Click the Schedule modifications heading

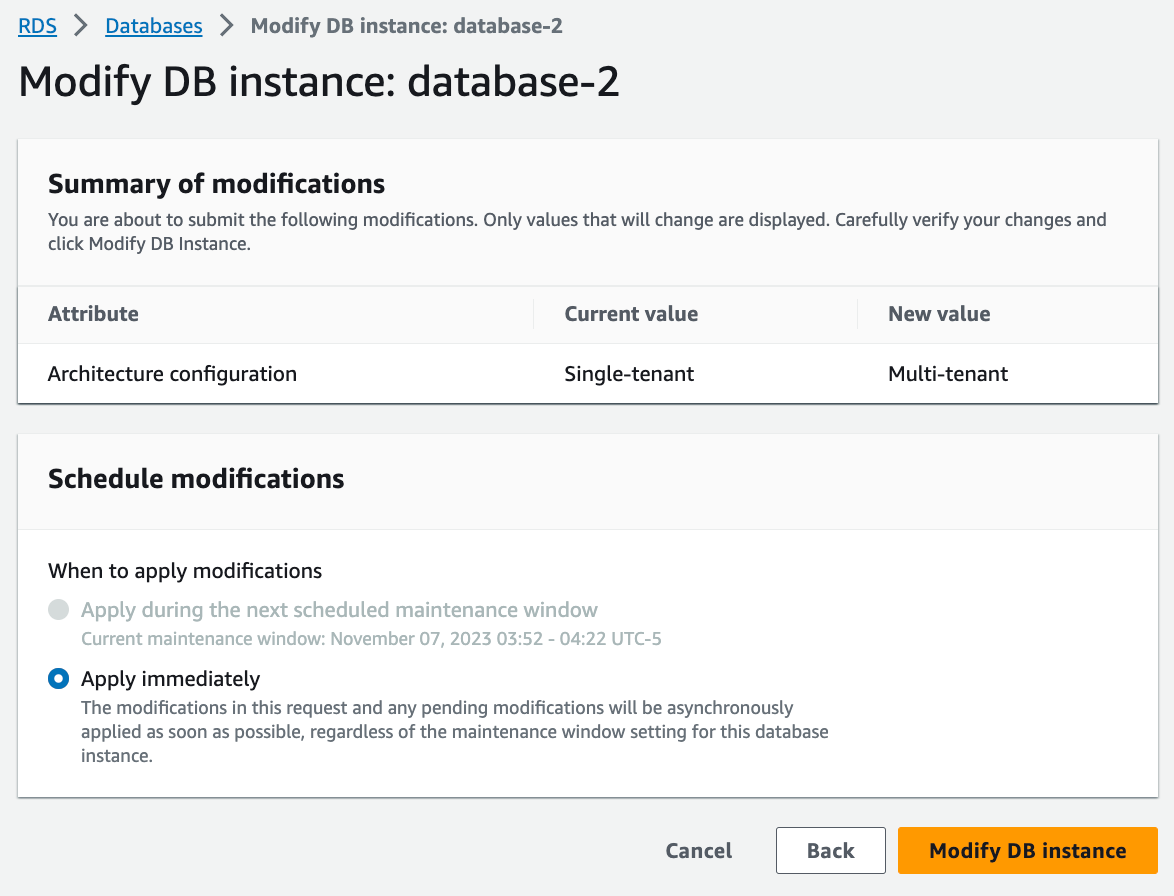[x=196, y=479]
